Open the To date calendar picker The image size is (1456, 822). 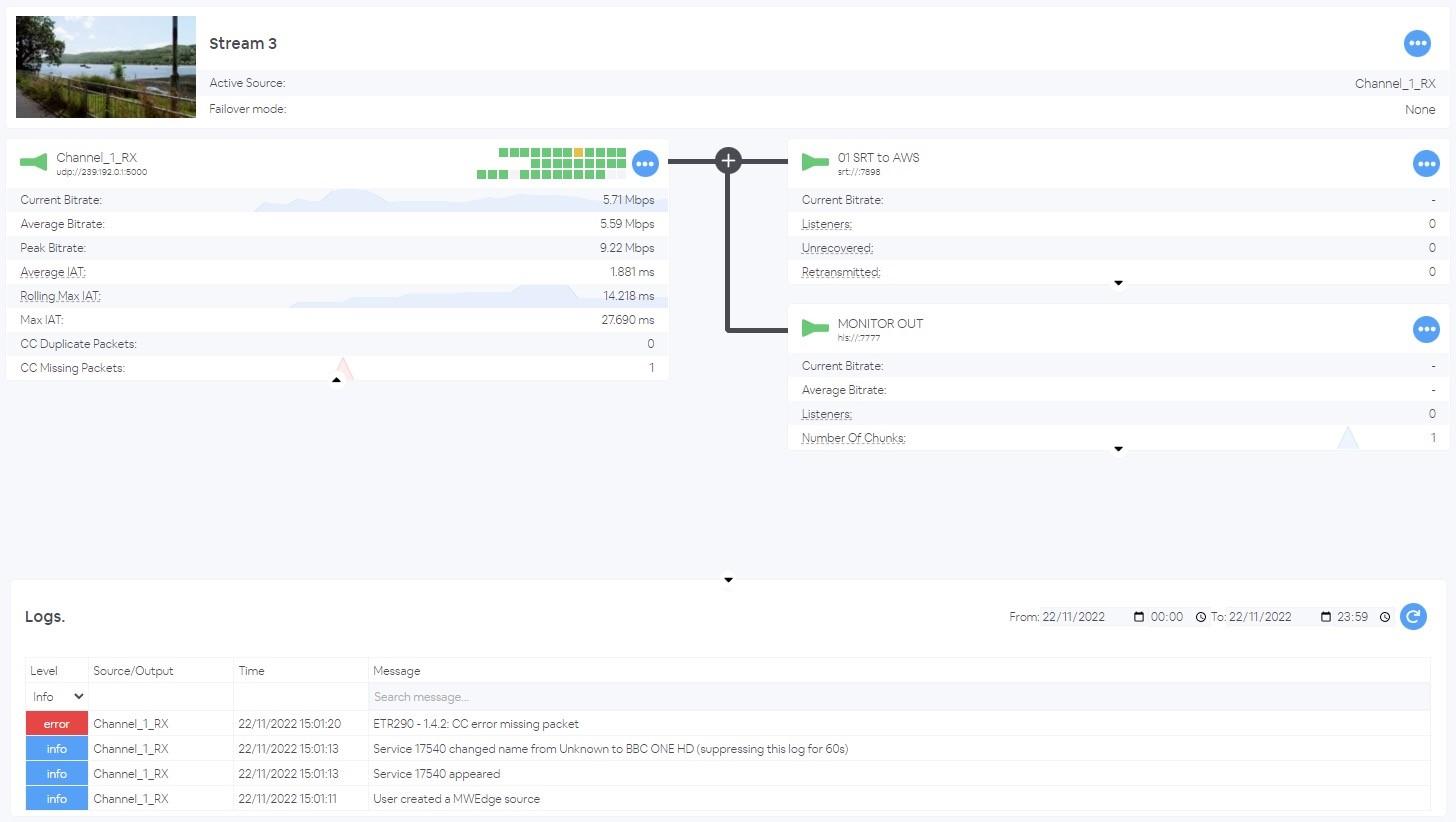click(x=1326, y=617)
